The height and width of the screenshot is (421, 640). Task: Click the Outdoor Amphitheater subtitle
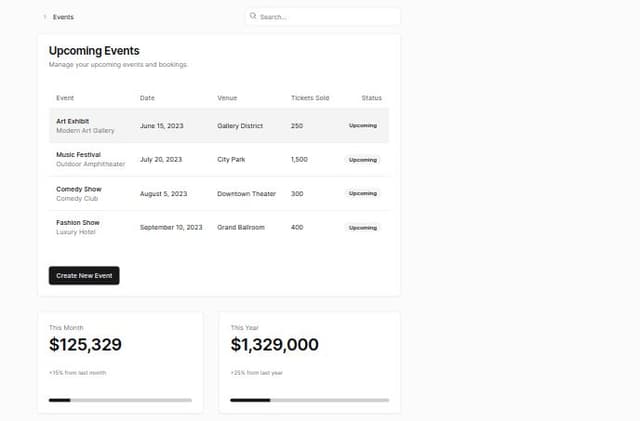point(91,164)
